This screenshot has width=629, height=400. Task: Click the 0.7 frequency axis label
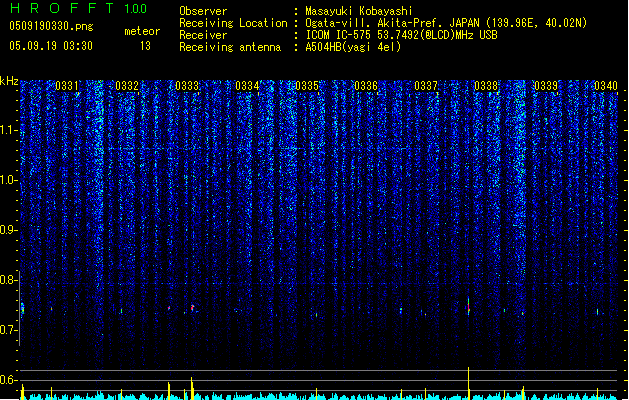[x=9, y=330]
